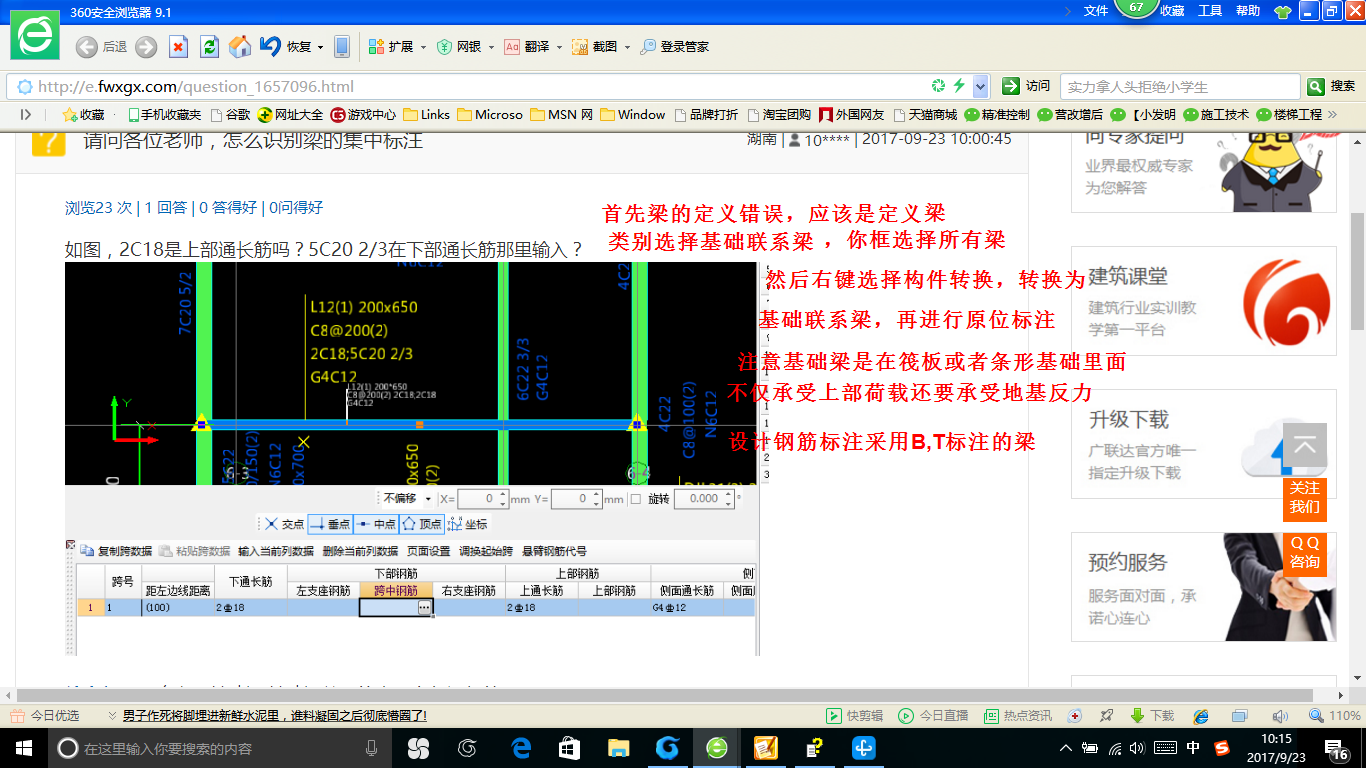Open the browser home page icon

[240, 47]
